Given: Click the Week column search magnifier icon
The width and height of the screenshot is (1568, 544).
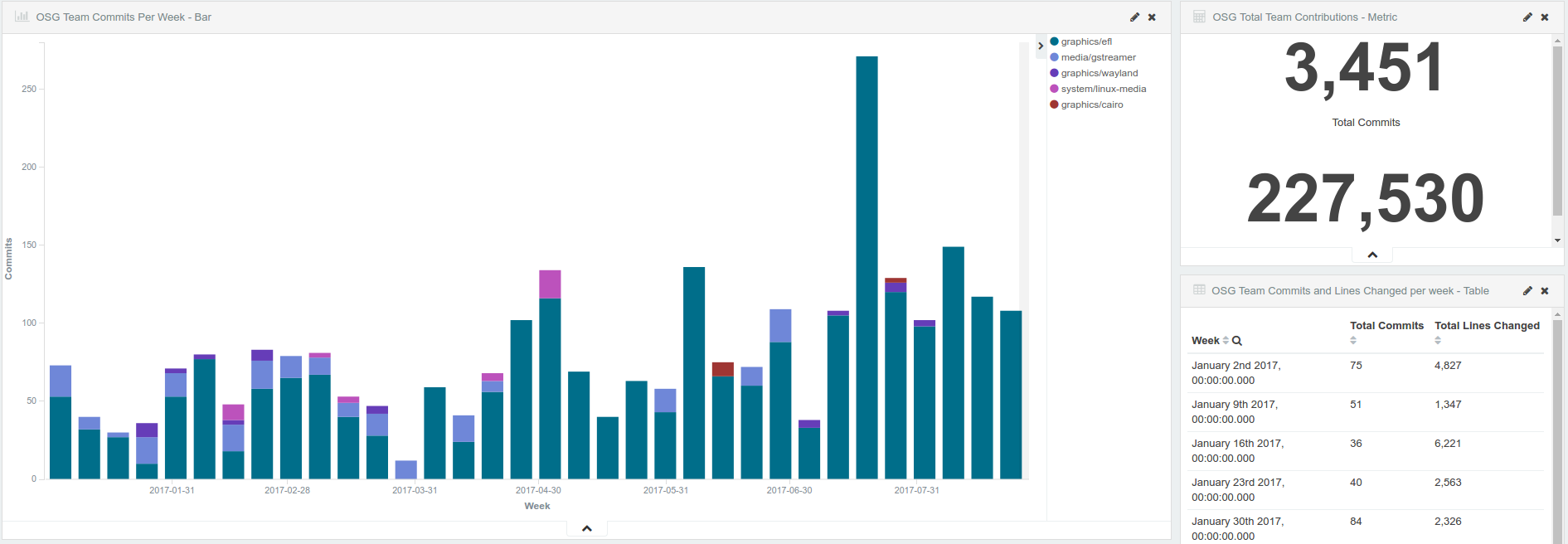Looking at the screenshot, I should point(1237,341).
